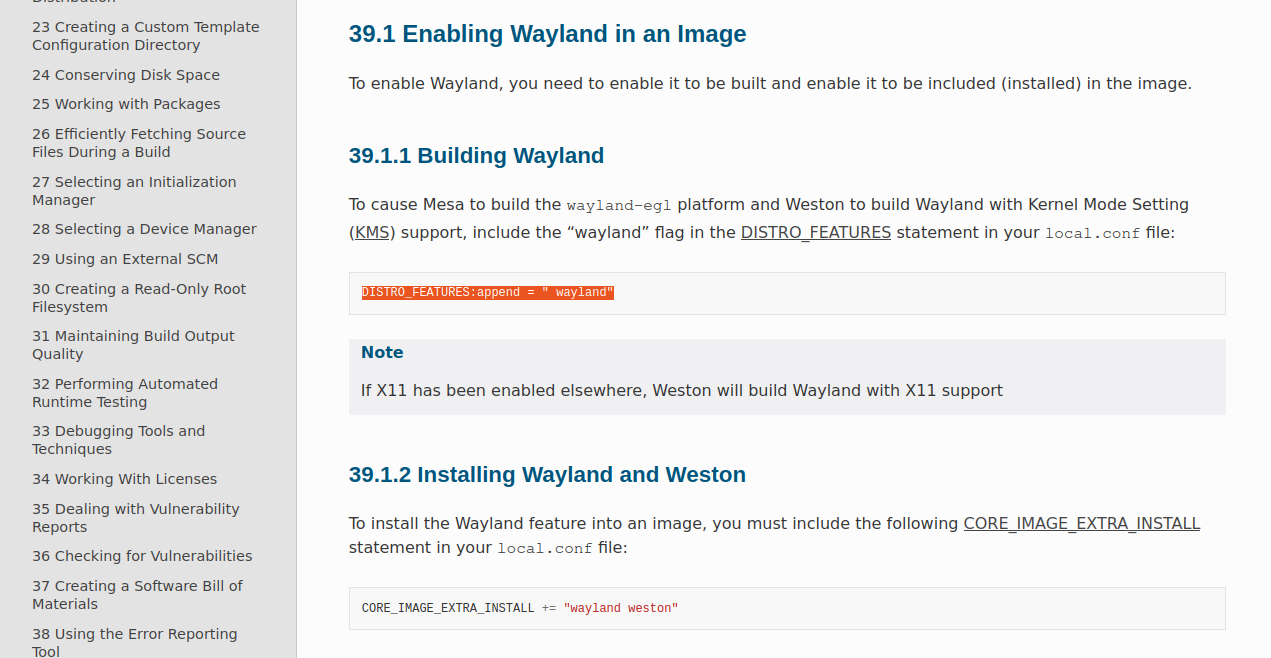Go to chapter 24 Conserving Disk Space
The image size is (1271, 658).
pyautogui.click(x=126, y=75)
